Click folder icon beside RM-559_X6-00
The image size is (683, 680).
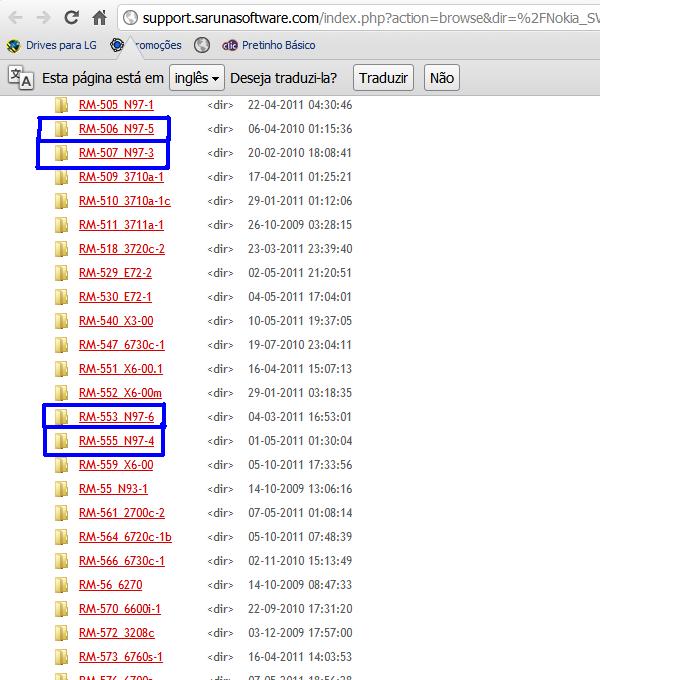tap(61, 464)
